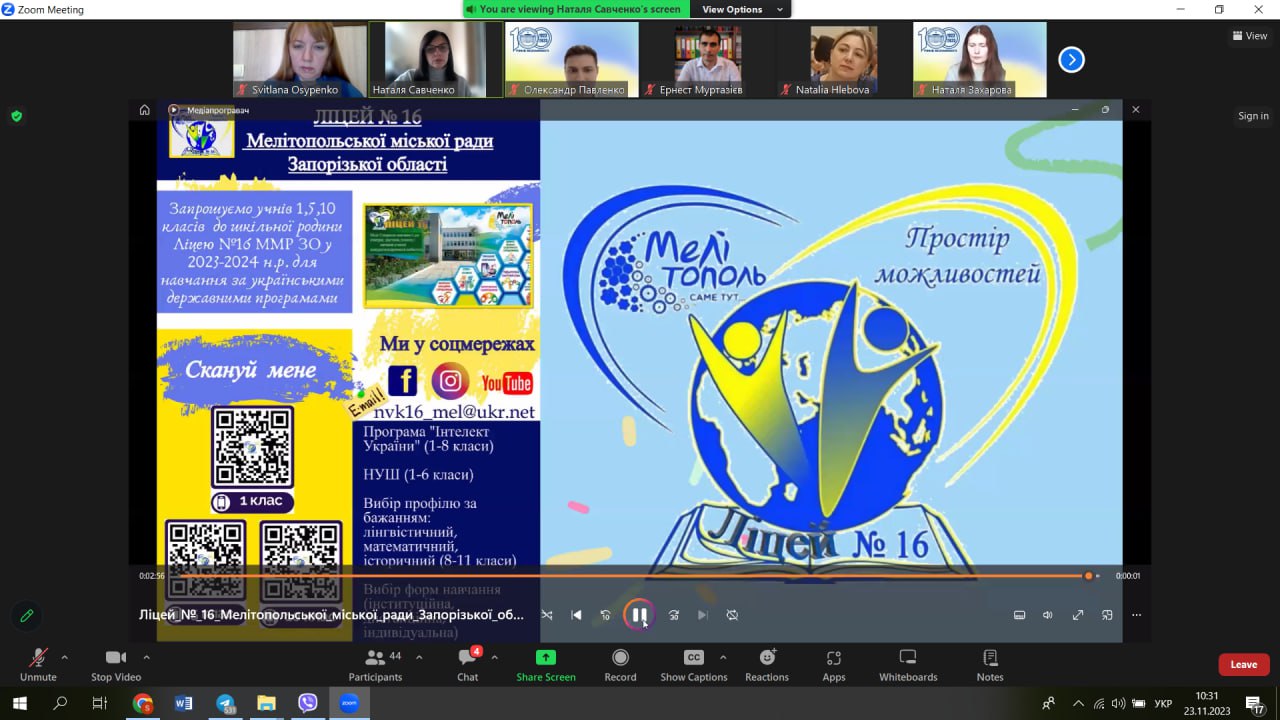Pause the video in the media player
The height and width of the screenshot is (720, 1280).
(x=639, y=615)
